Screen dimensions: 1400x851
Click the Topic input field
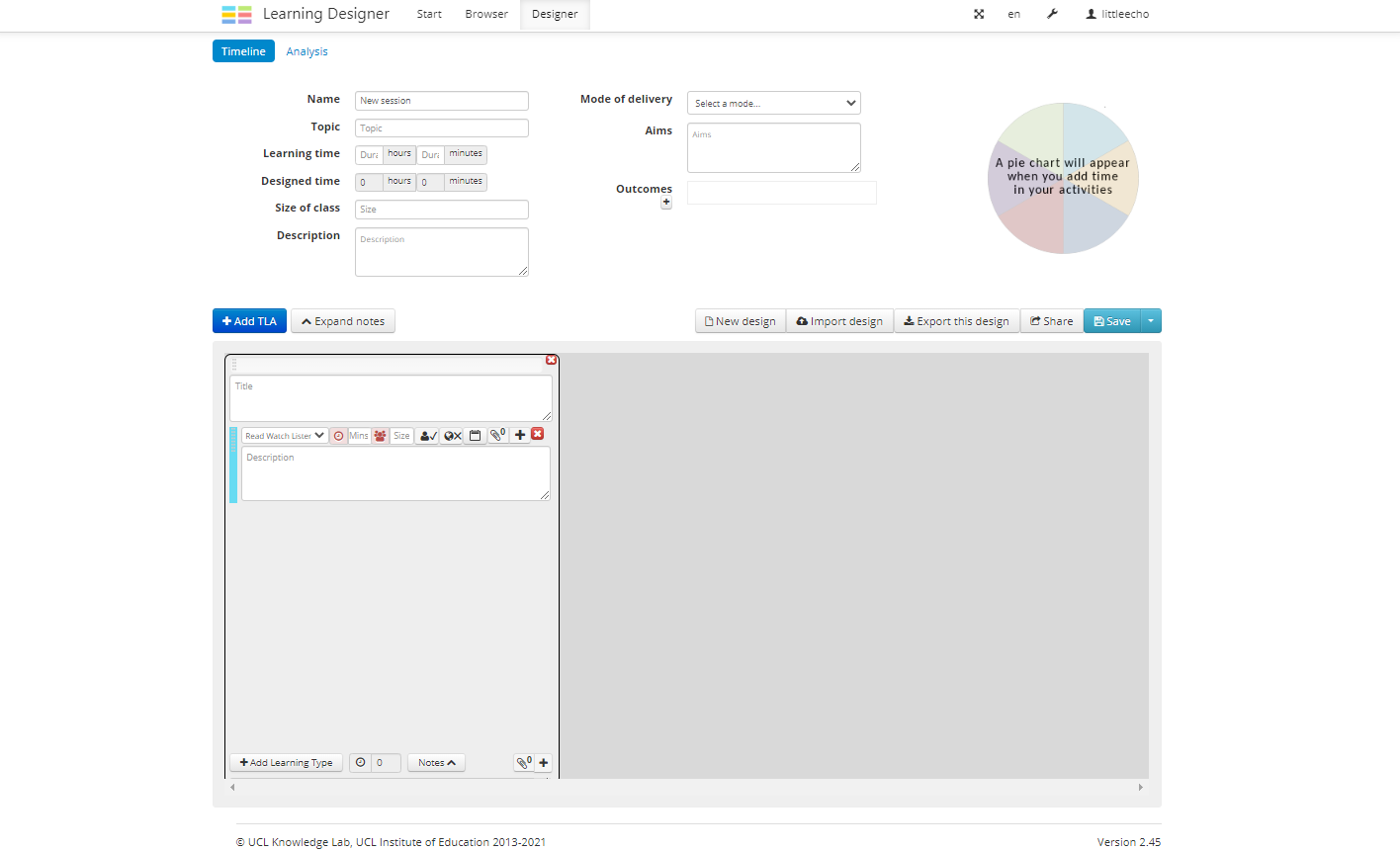click(442, 128)
